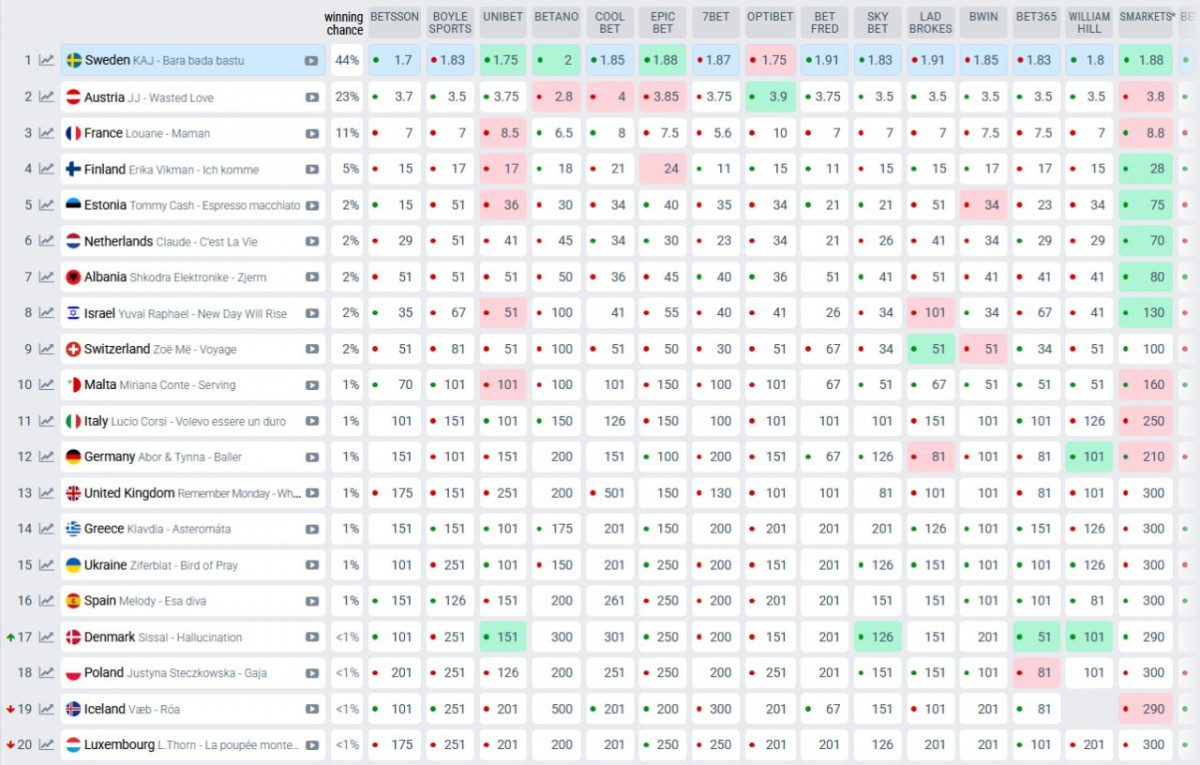Open the WILLIAM HILL bookmaker column header
Screen dimensions: 1200x765
pos(1089,22)
